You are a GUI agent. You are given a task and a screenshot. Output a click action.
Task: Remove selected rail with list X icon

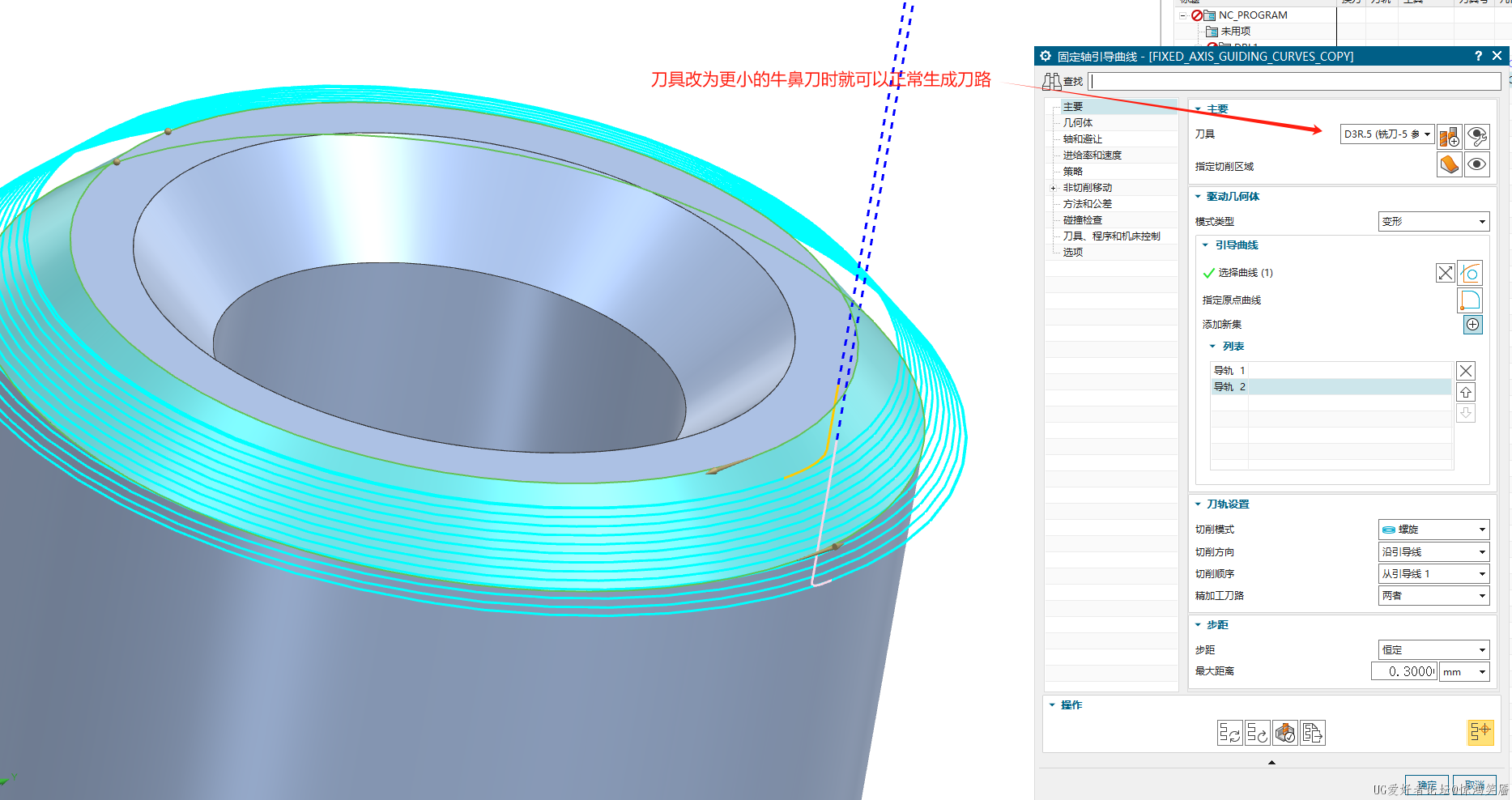coord(1466,371)
